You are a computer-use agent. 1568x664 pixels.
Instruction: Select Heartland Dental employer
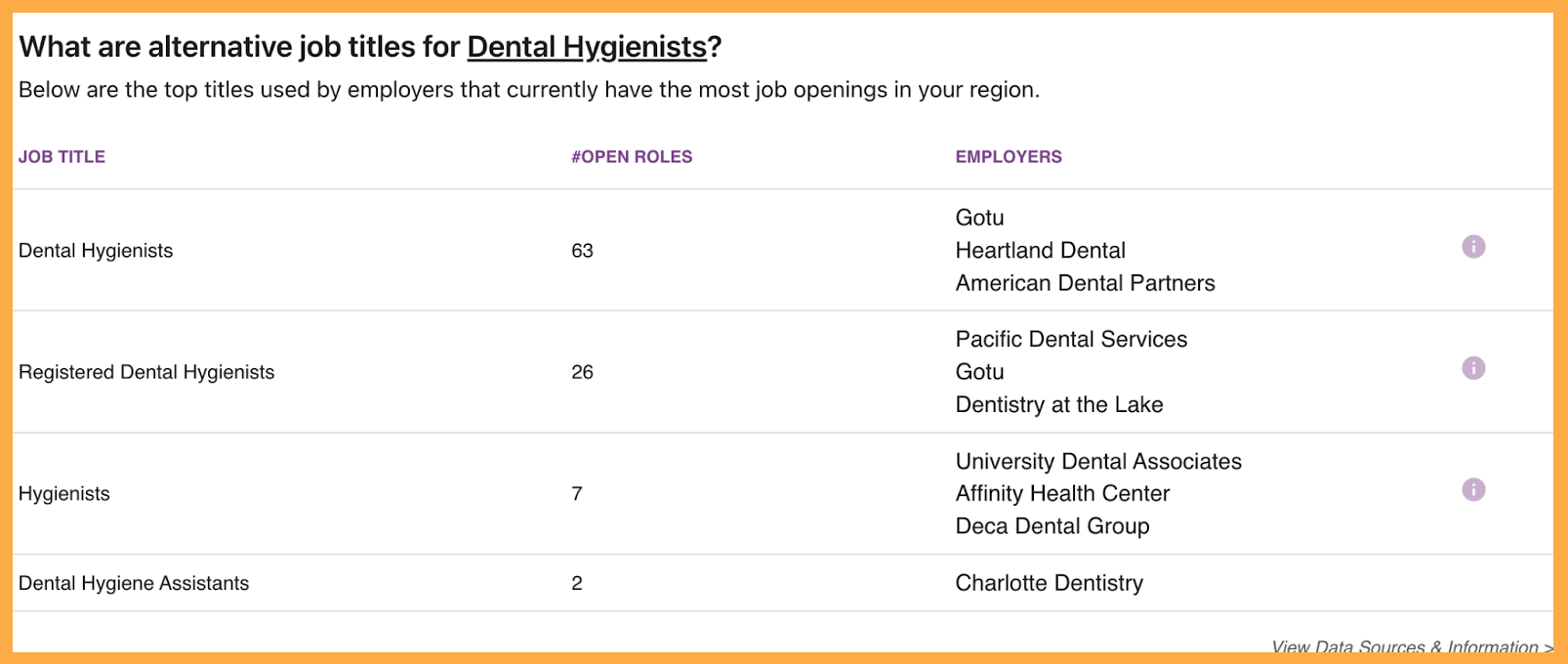click(1040, 250)
